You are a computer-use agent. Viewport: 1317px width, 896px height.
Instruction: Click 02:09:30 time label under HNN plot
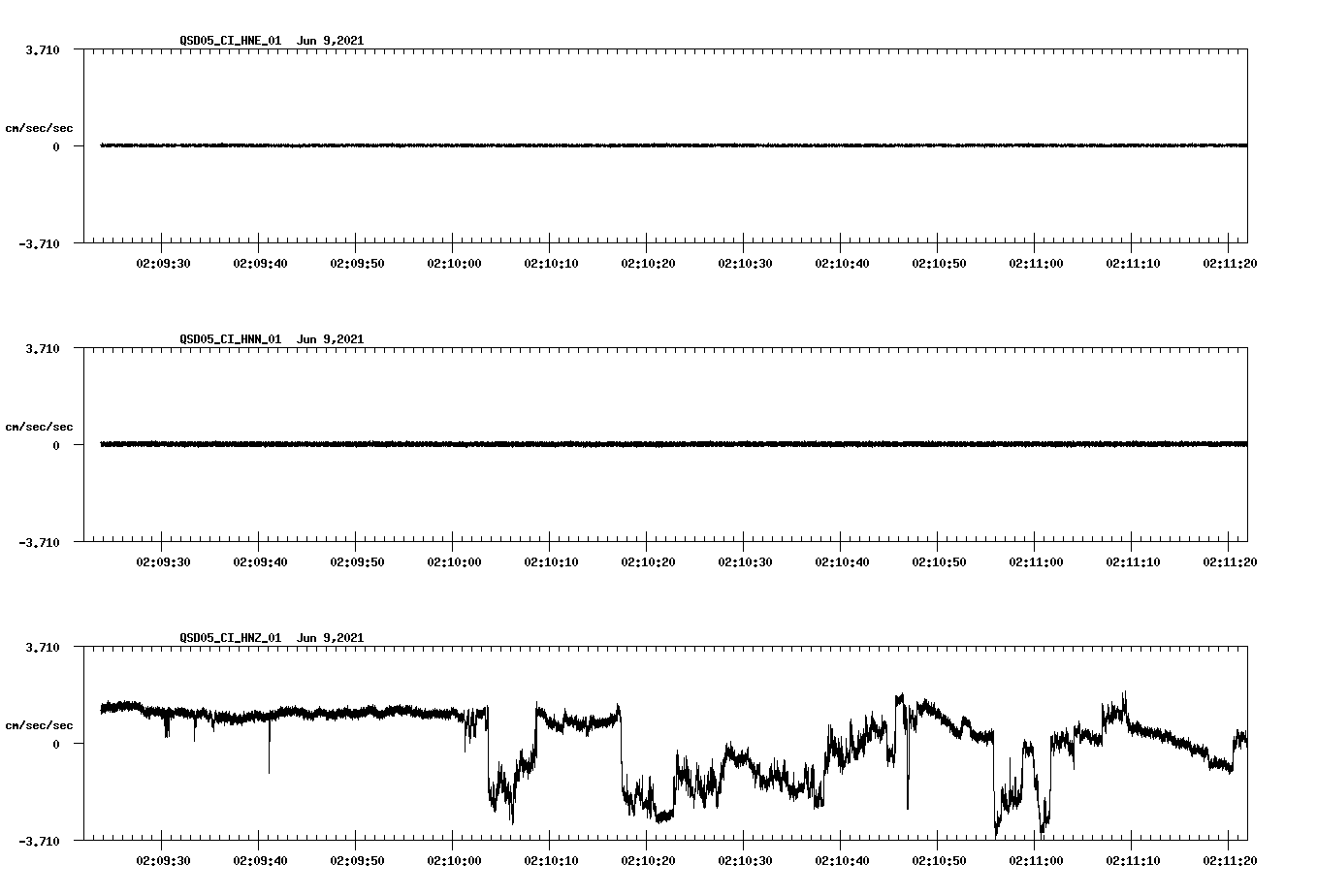pyautogui.click(x=163, y=561)
